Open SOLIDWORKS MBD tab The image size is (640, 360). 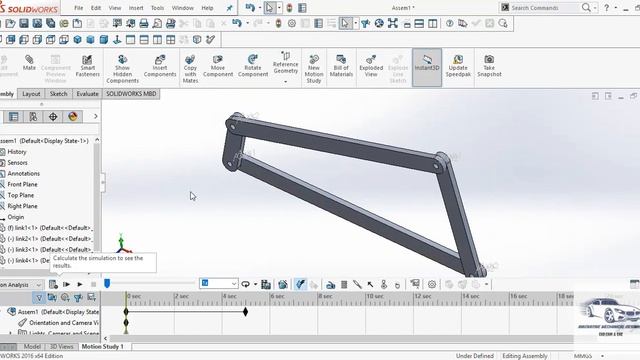[x=131, y=94]
